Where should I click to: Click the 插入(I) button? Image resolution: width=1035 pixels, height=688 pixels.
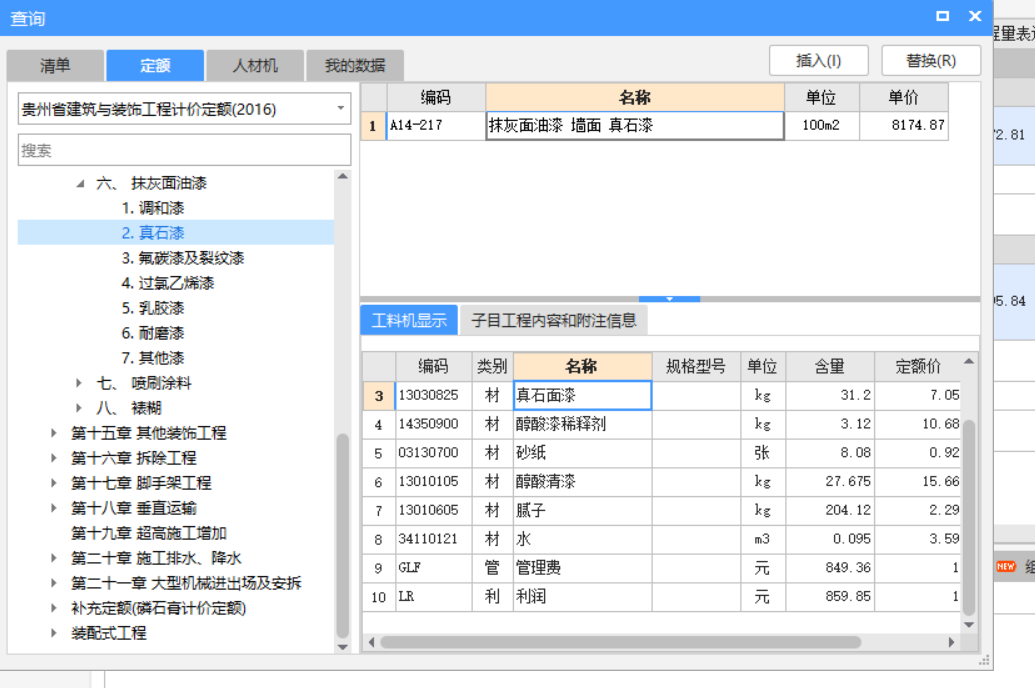[x=818, y=61]
